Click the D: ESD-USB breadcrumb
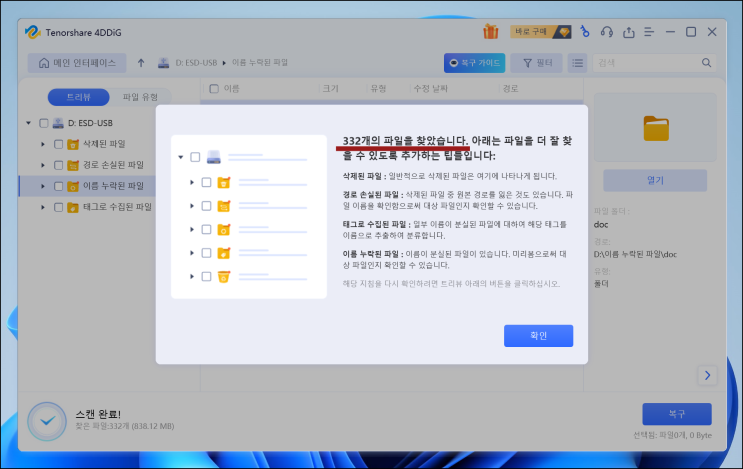 point(196,63)
